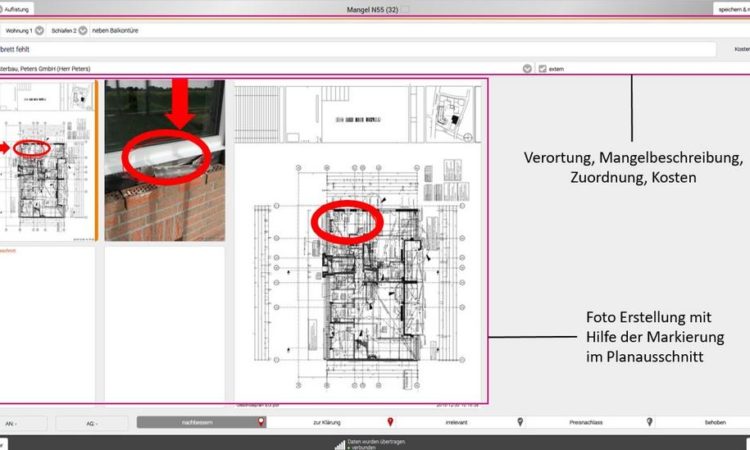Select the small floor plan thumbnail

click(x=47, y=161)
